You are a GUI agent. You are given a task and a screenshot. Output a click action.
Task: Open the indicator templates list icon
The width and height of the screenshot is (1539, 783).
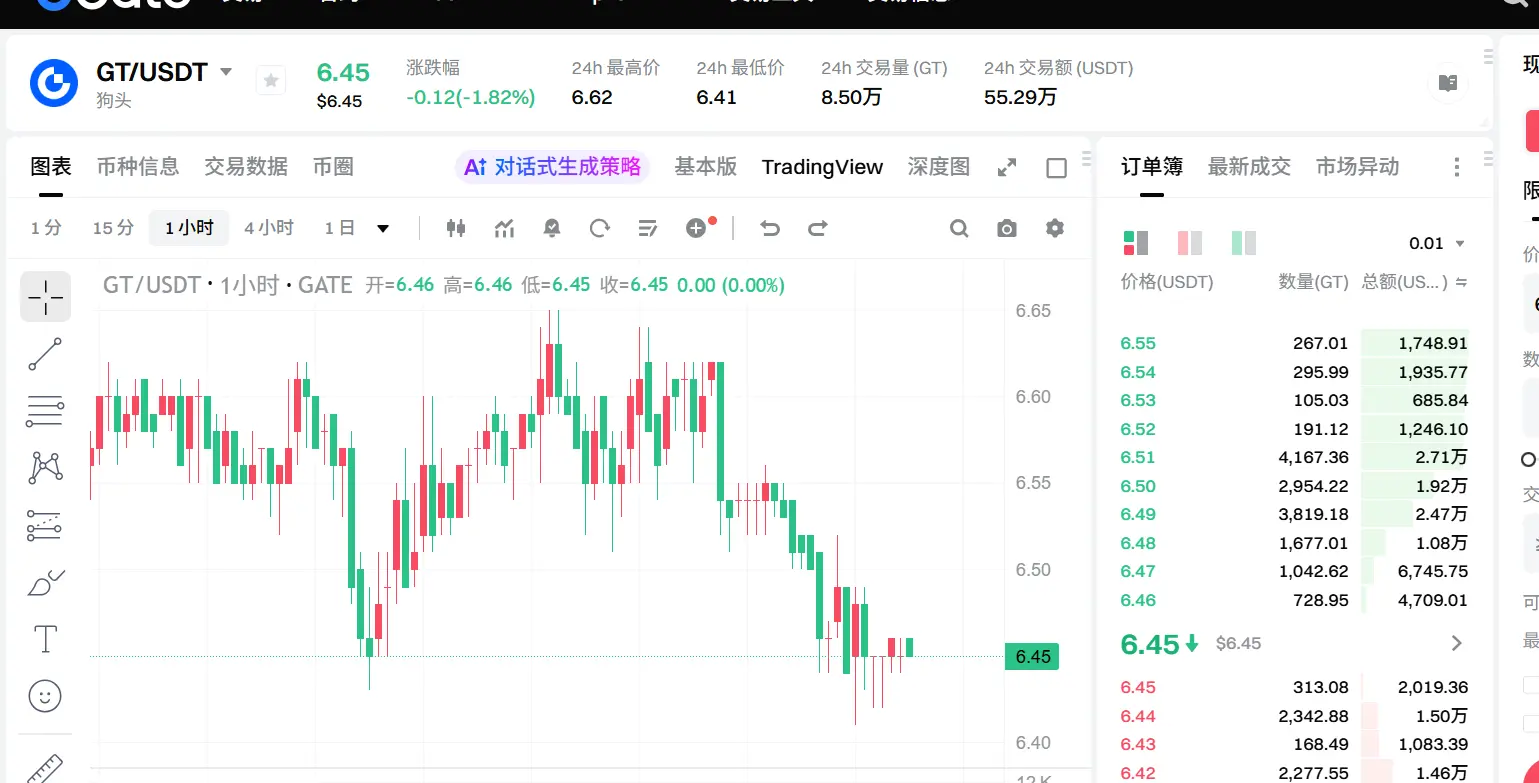pyautogui.click(x=648, y=228)
